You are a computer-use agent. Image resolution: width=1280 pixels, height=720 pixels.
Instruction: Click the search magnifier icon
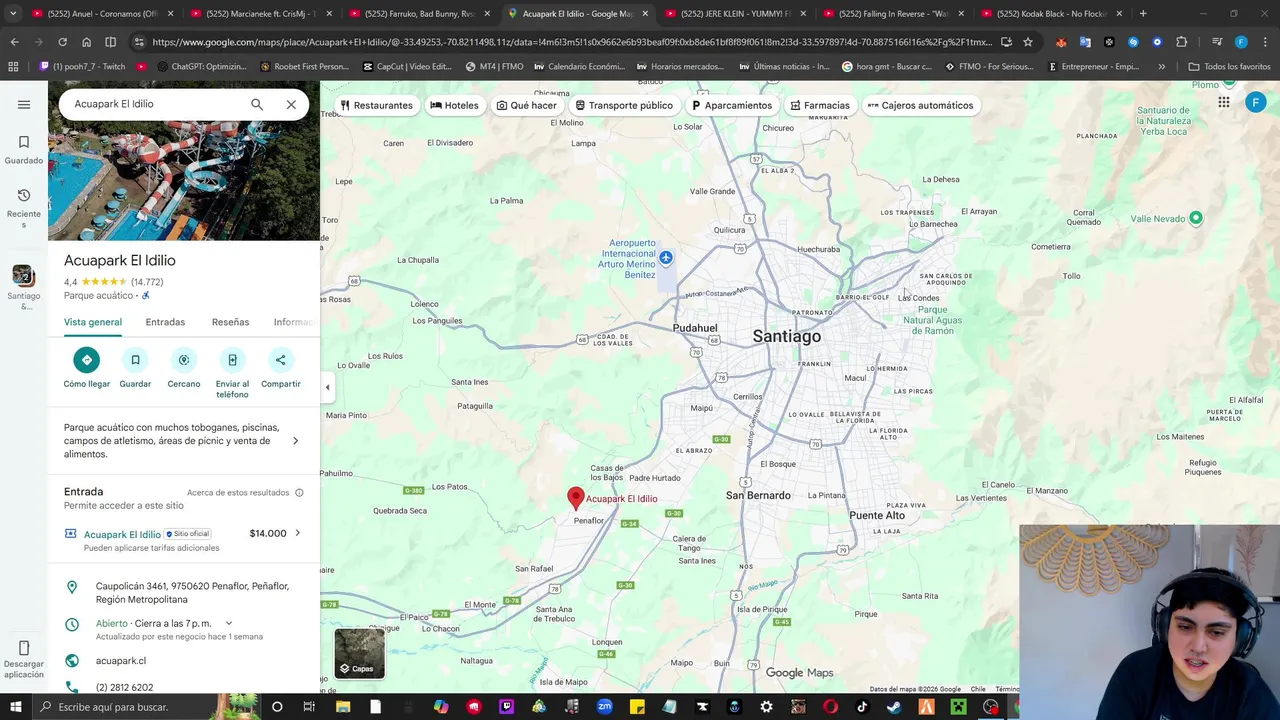(x=257, y=104)
